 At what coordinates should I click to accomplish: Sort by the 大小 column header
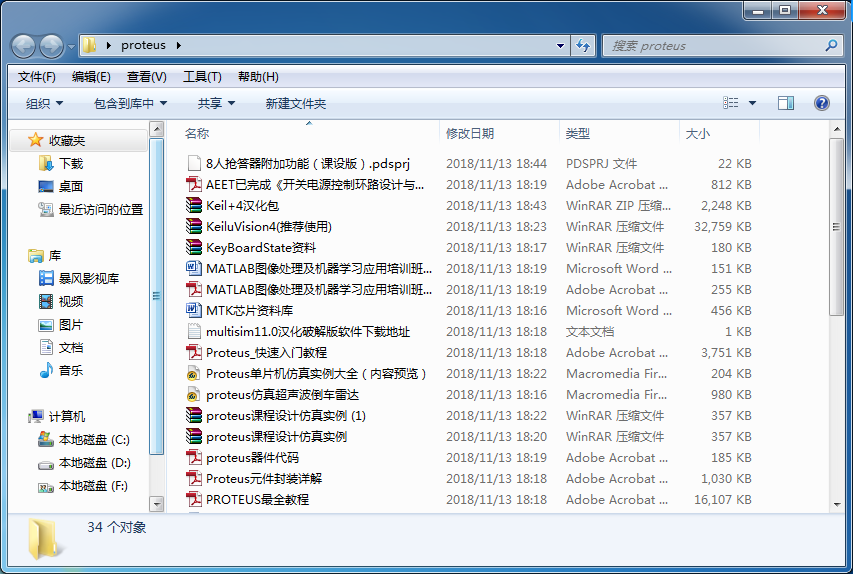719,133
